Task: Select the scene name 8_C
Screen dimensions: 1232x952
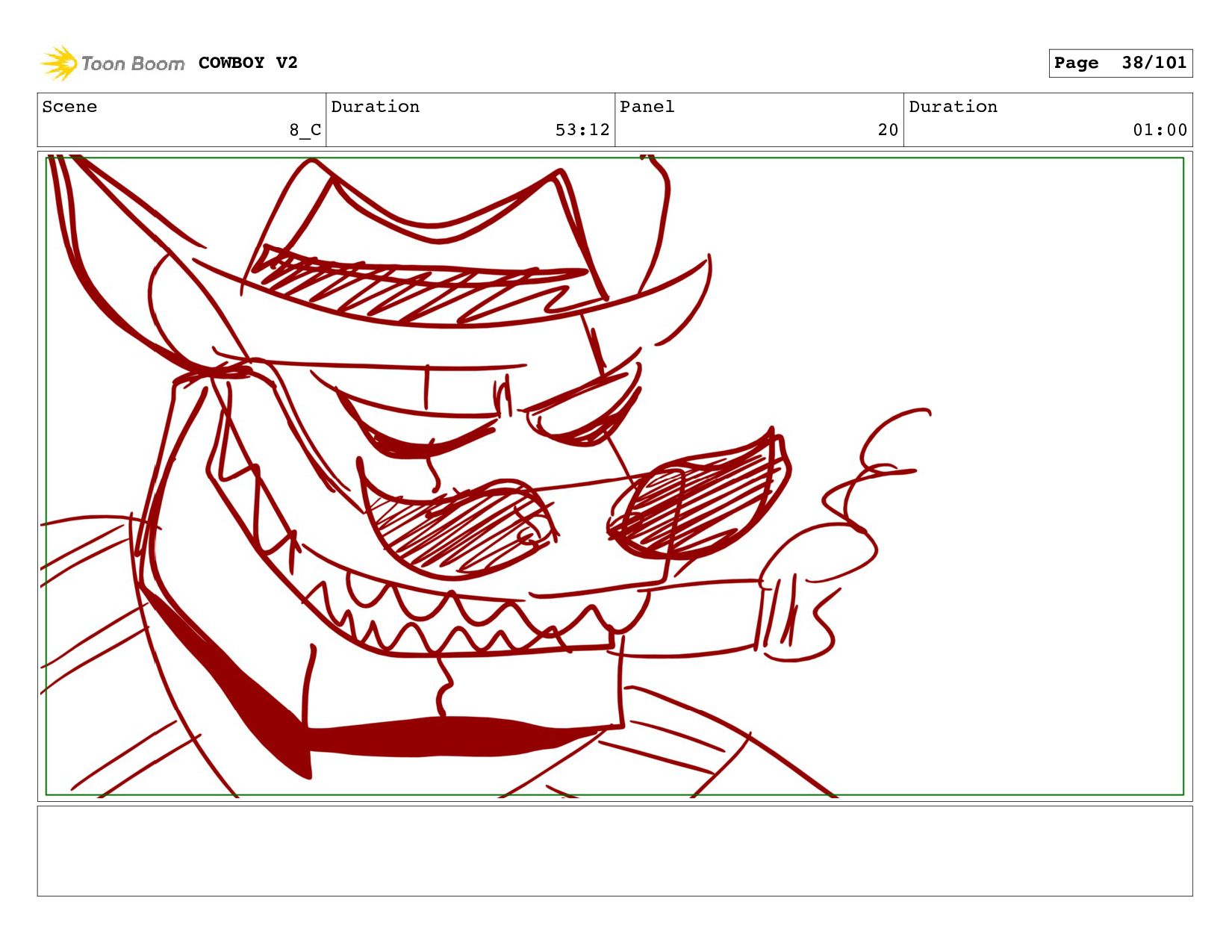Action: pyautogui.click(x=305, y=130)
